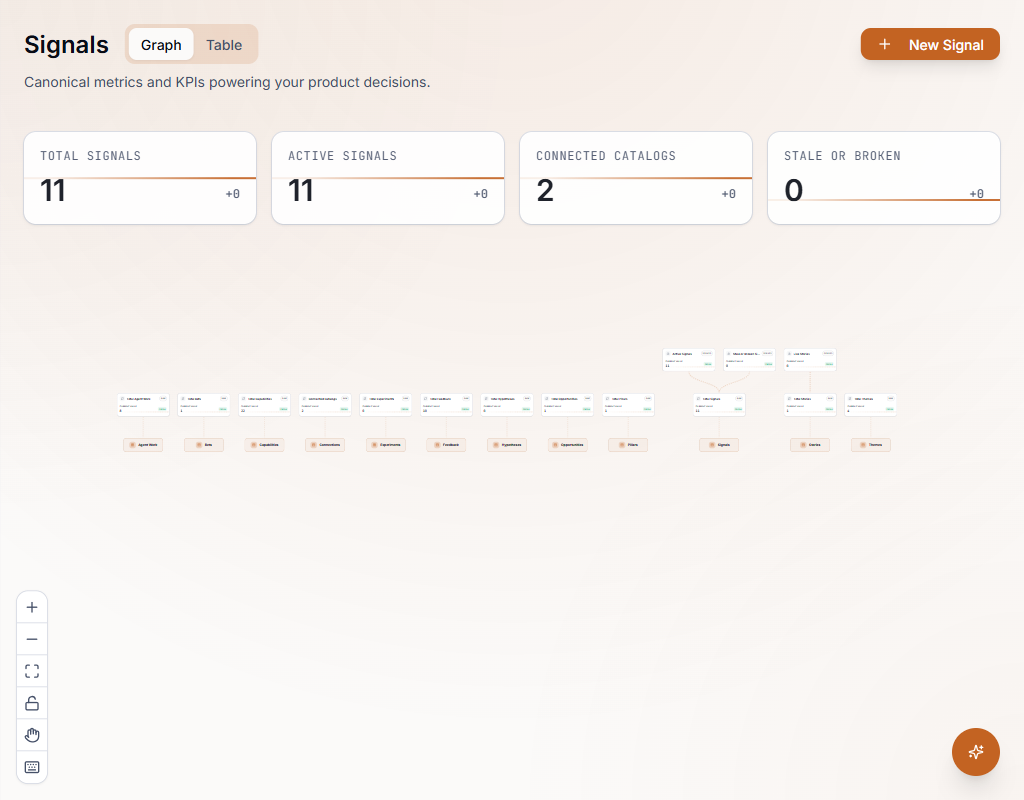Click the Signals page heading

[x=67, y=45]
